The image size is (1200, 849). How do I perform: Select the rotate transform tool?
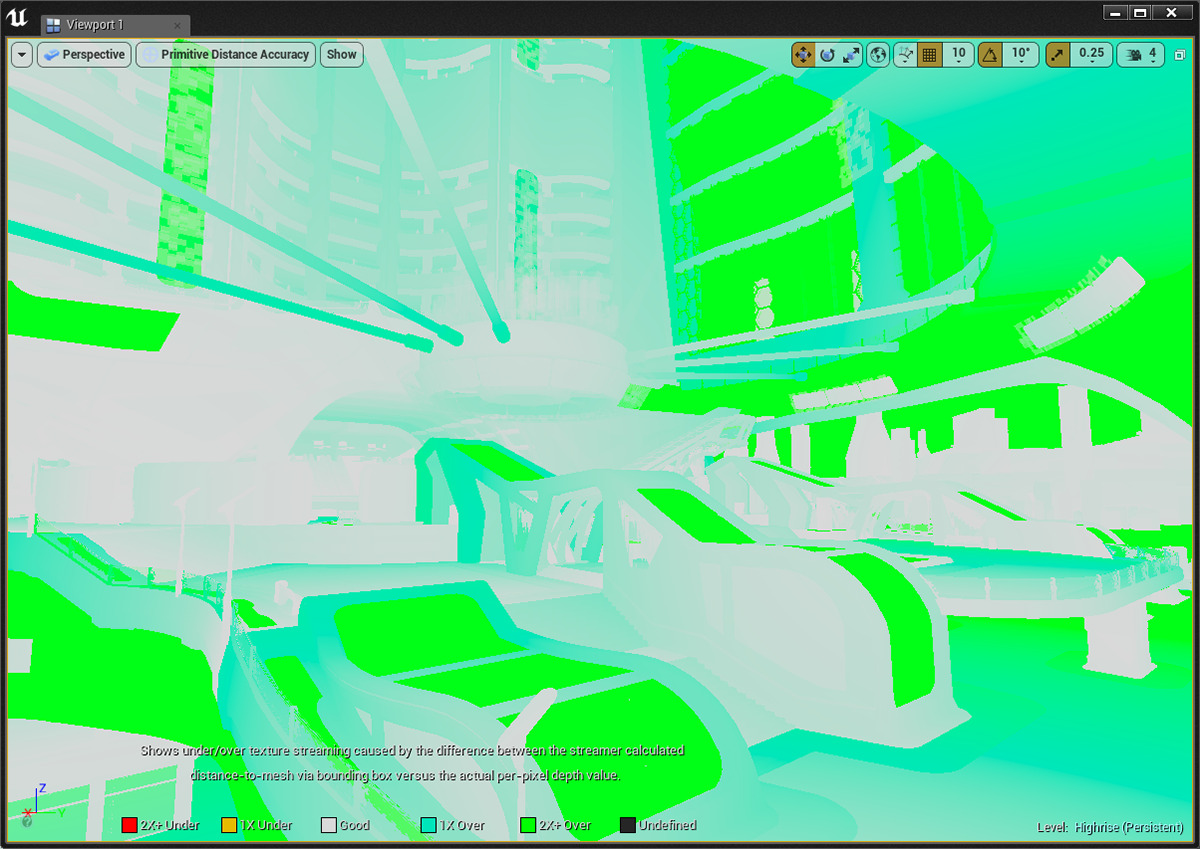(x=827, y=55)
